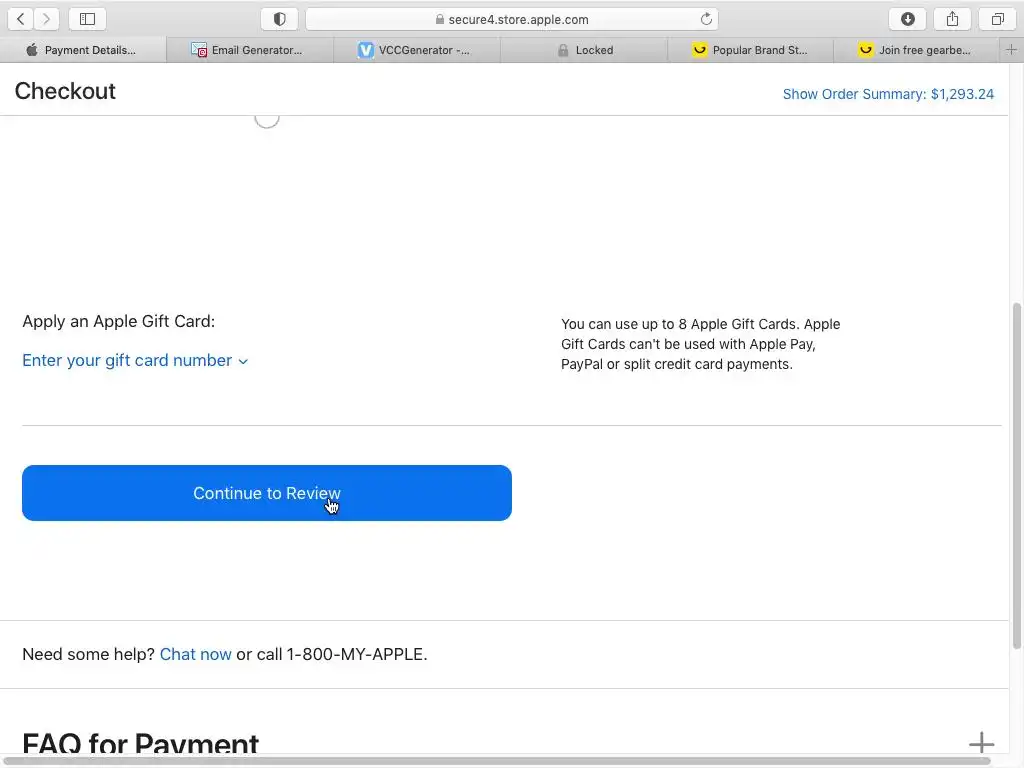Click the Continue to Review button
This screenshot has height=768, width=1024.
point(266,493)
